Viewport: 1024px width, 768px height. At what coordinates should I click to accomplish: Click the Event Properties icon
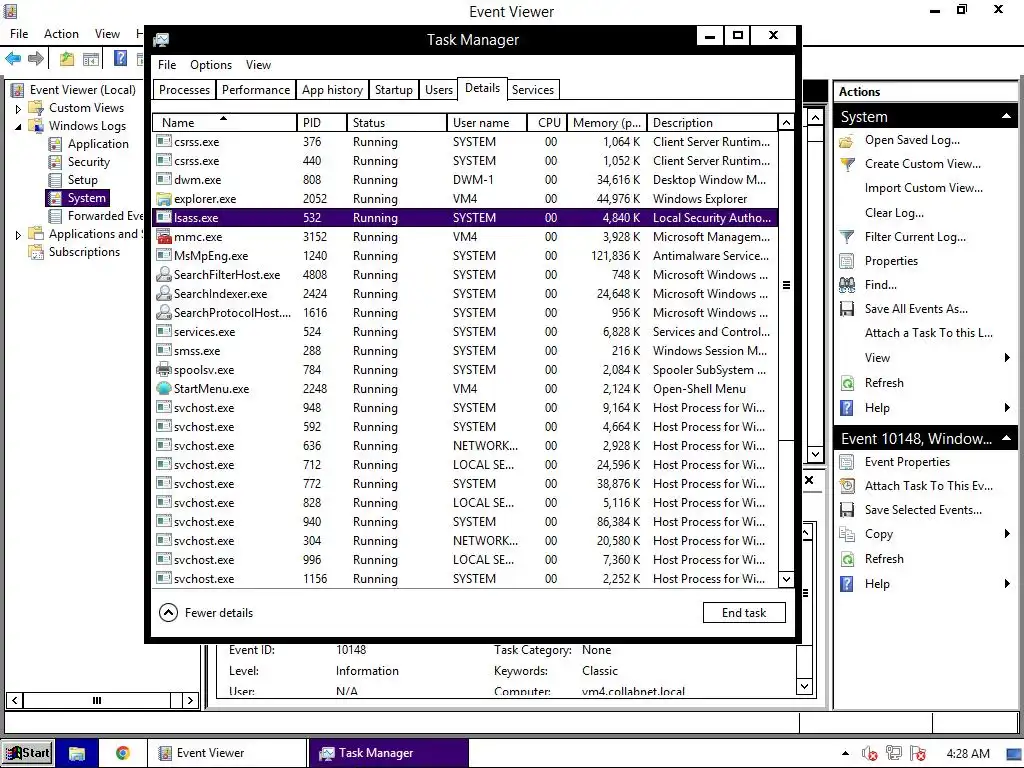click(x=846, y=462)
